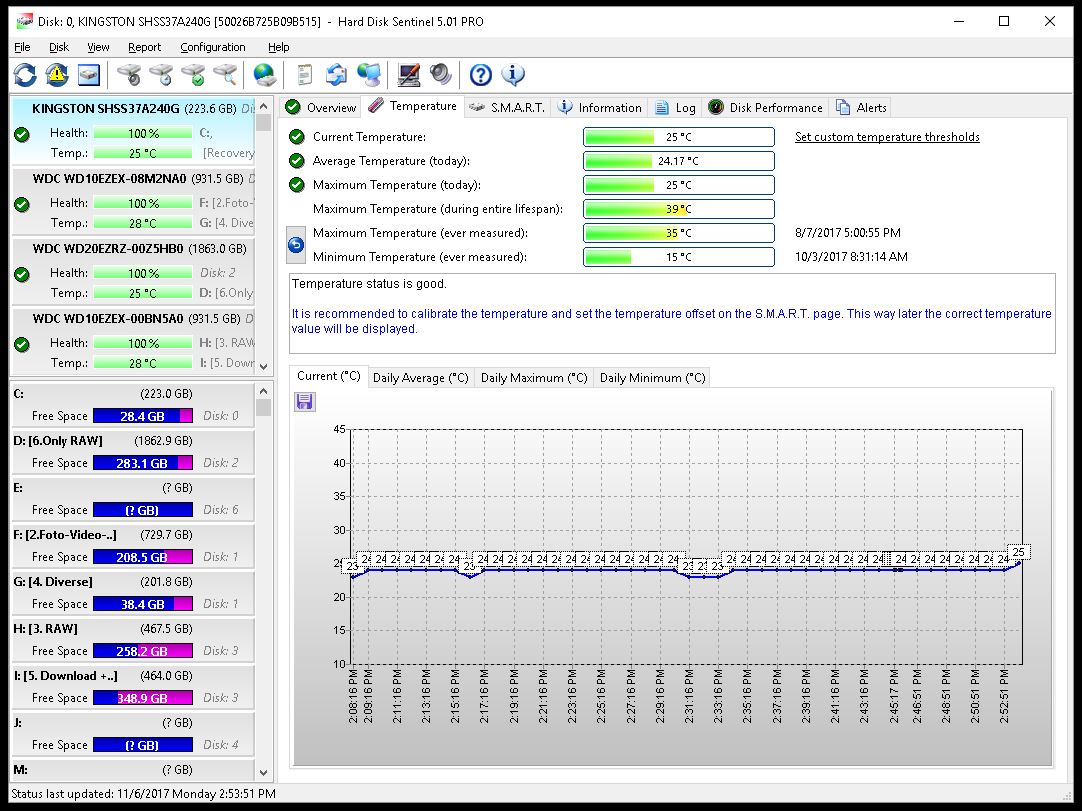Select the Daily Minimum (°C) graph tab
Image resolution: width=1082 pixels, height=811 pixels.
(x=652, y=378)
